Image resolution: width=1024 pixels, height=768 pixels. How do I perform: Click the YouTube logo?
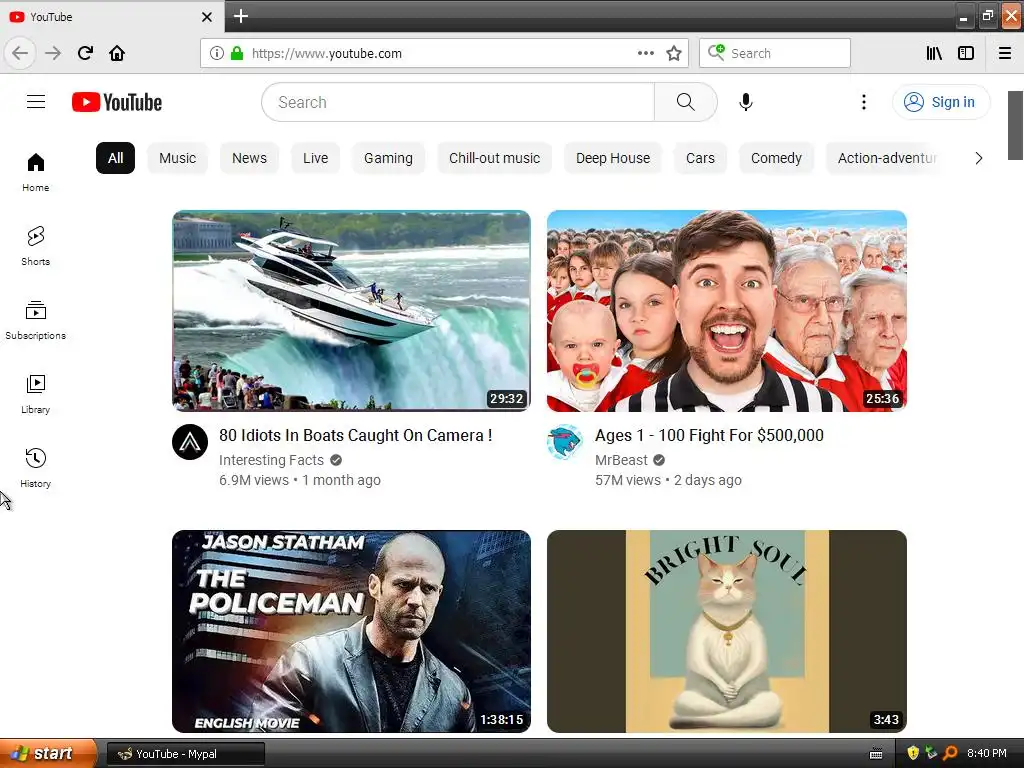tap(117, 102)
